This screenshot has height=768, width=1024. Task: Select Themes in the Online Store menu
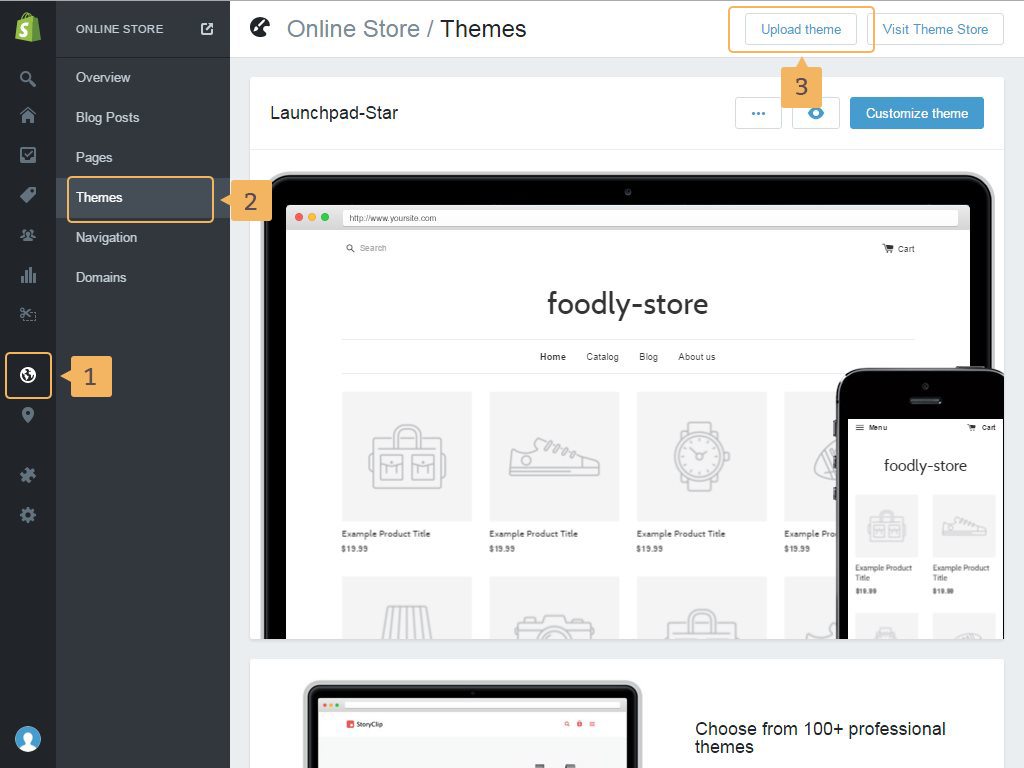tap(140, 198)
